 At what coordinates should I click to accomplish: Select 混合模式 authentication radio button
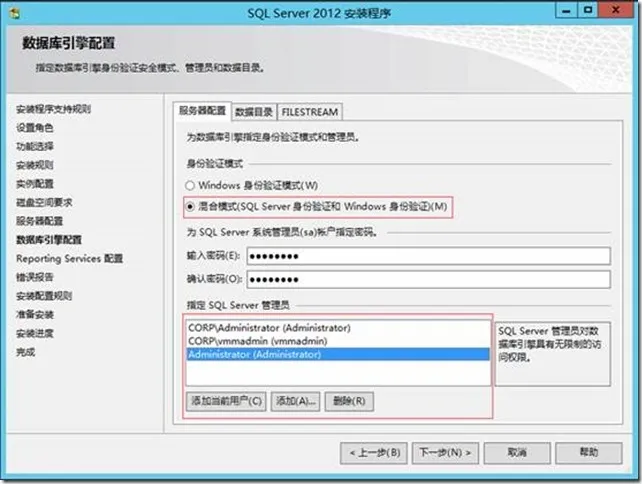tap(190, 207)
